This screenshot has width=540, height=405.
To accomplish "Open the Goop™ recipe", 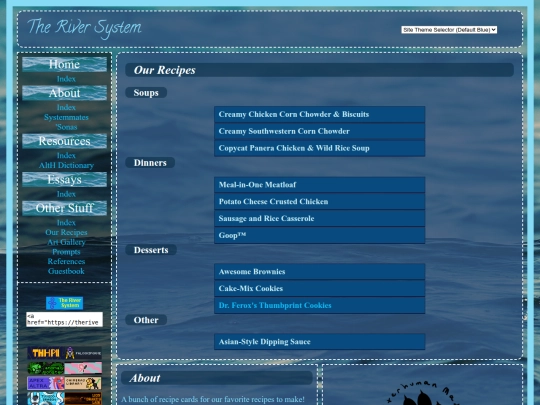I will click(x=320, y=235).
